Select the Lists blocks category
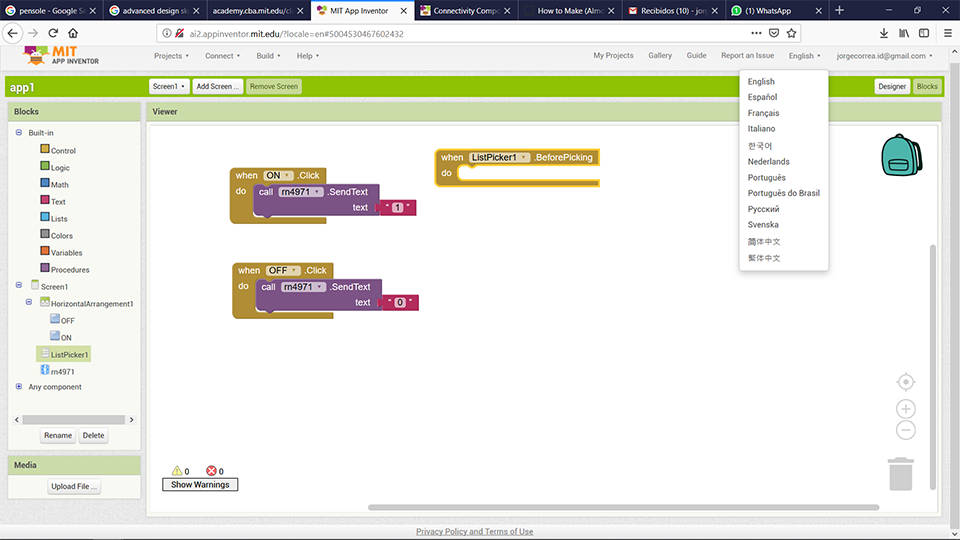The image size is (960, 540). pos(53,218)
